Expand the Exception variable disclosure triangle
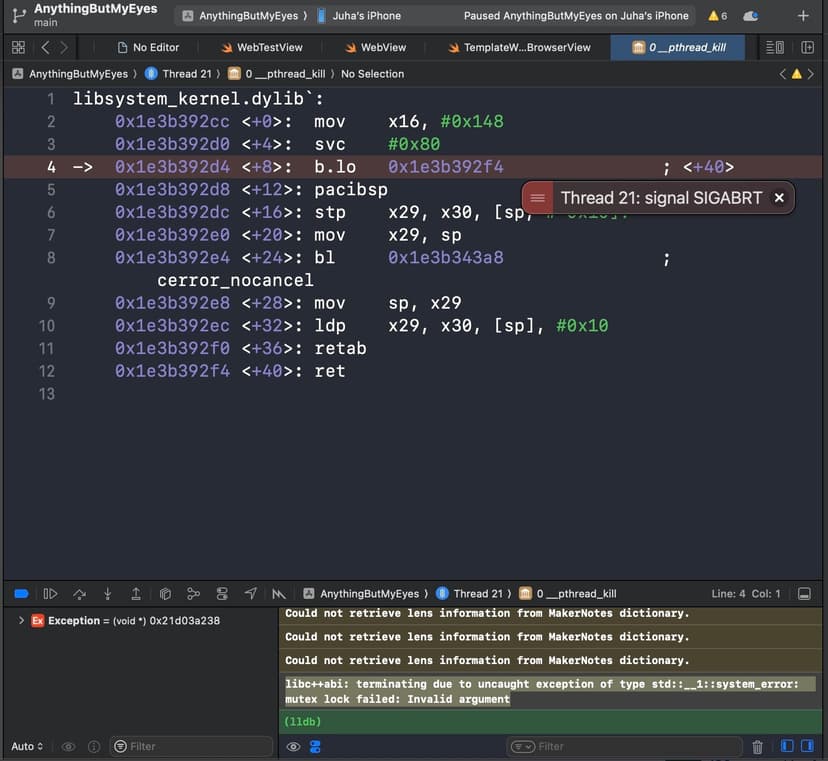Viewport: 828px width, 761px height. [21, 621]
